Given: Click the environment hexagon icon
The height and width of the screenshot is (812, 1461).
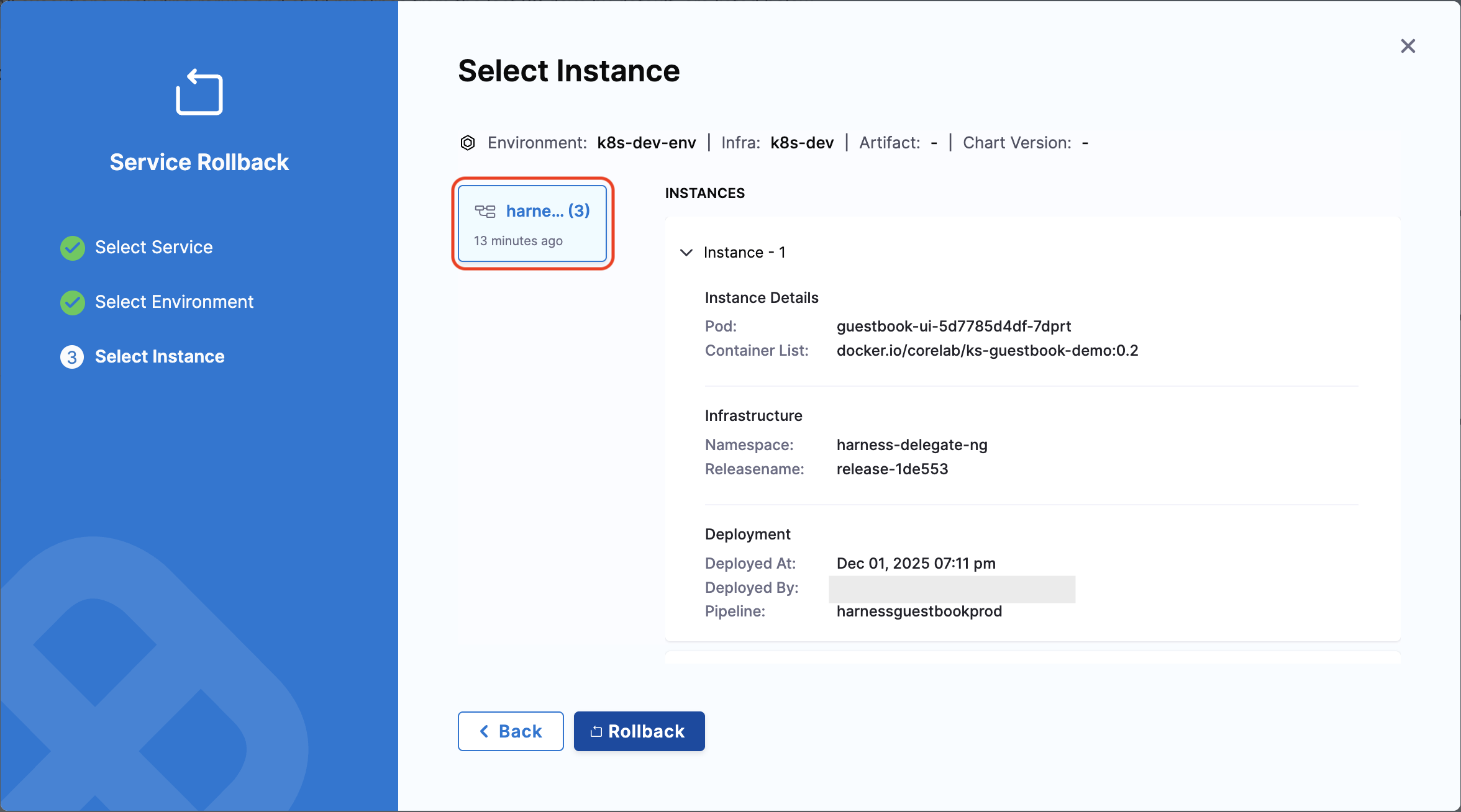Looking at the screenshot, I should pos(468,143).
